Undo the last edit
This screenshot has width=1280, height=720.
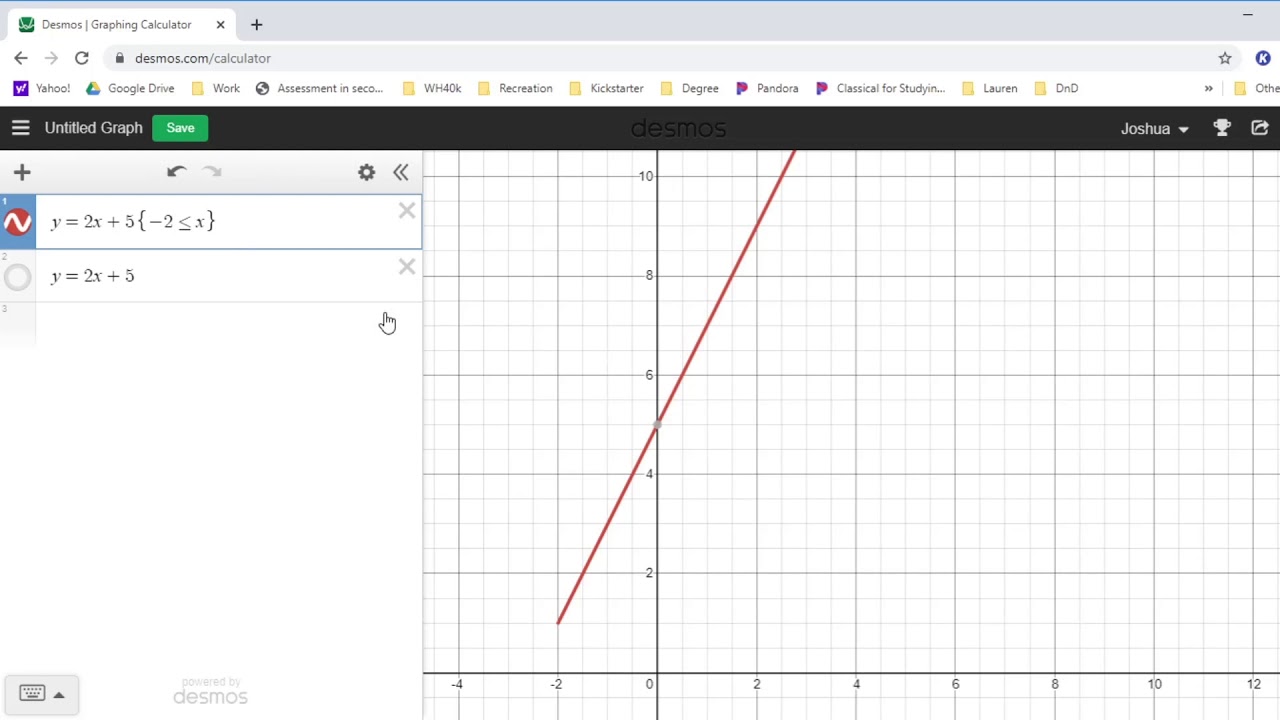click(177, 172)
